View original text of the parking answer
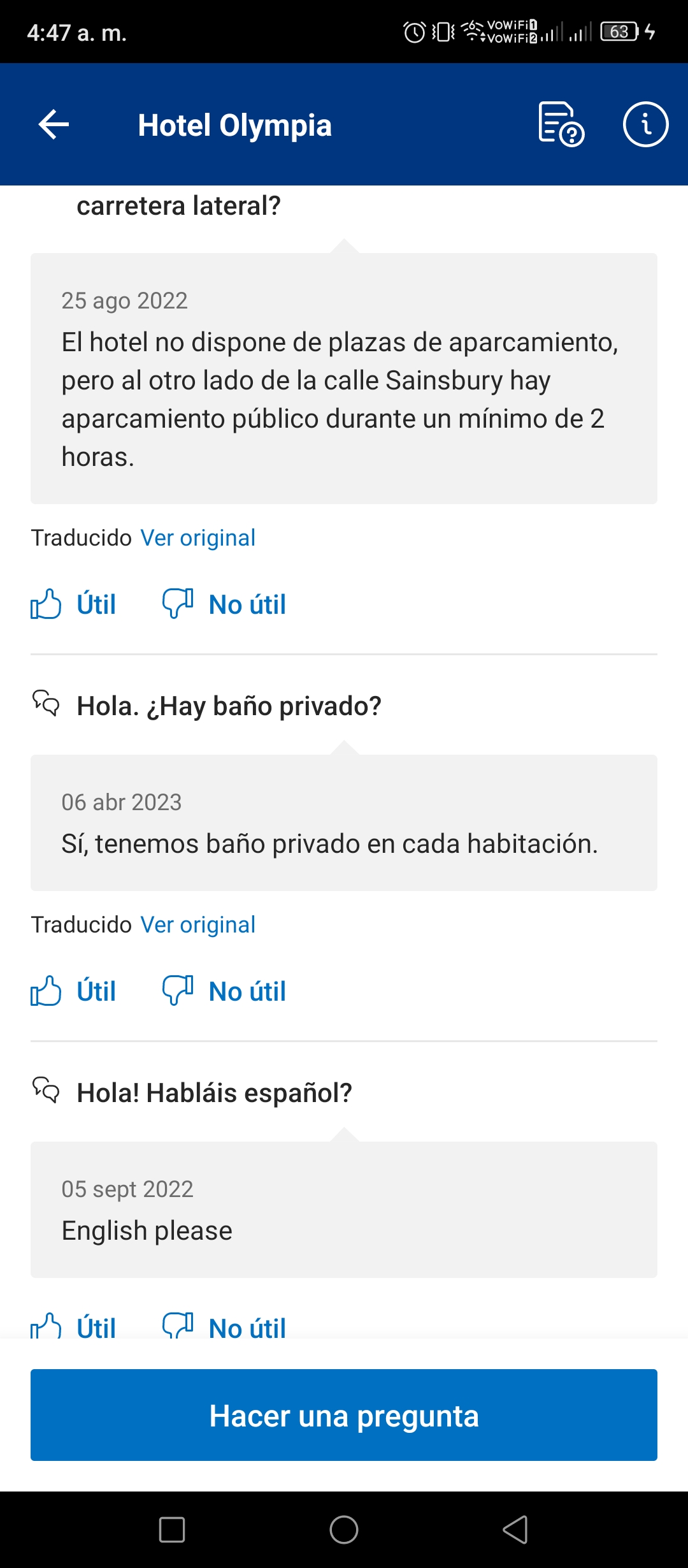 tap(197, 538)
